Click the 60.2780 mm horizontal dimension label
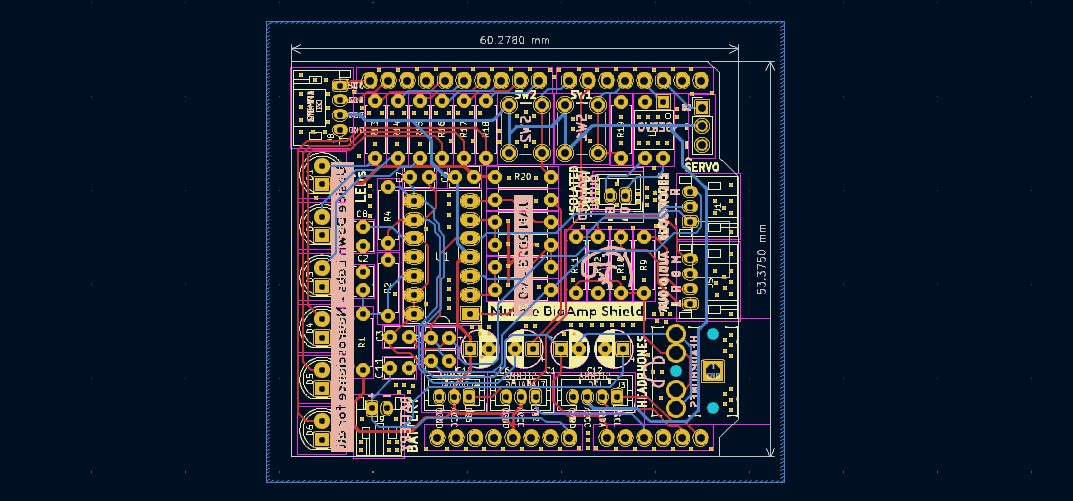 (514, 40)
